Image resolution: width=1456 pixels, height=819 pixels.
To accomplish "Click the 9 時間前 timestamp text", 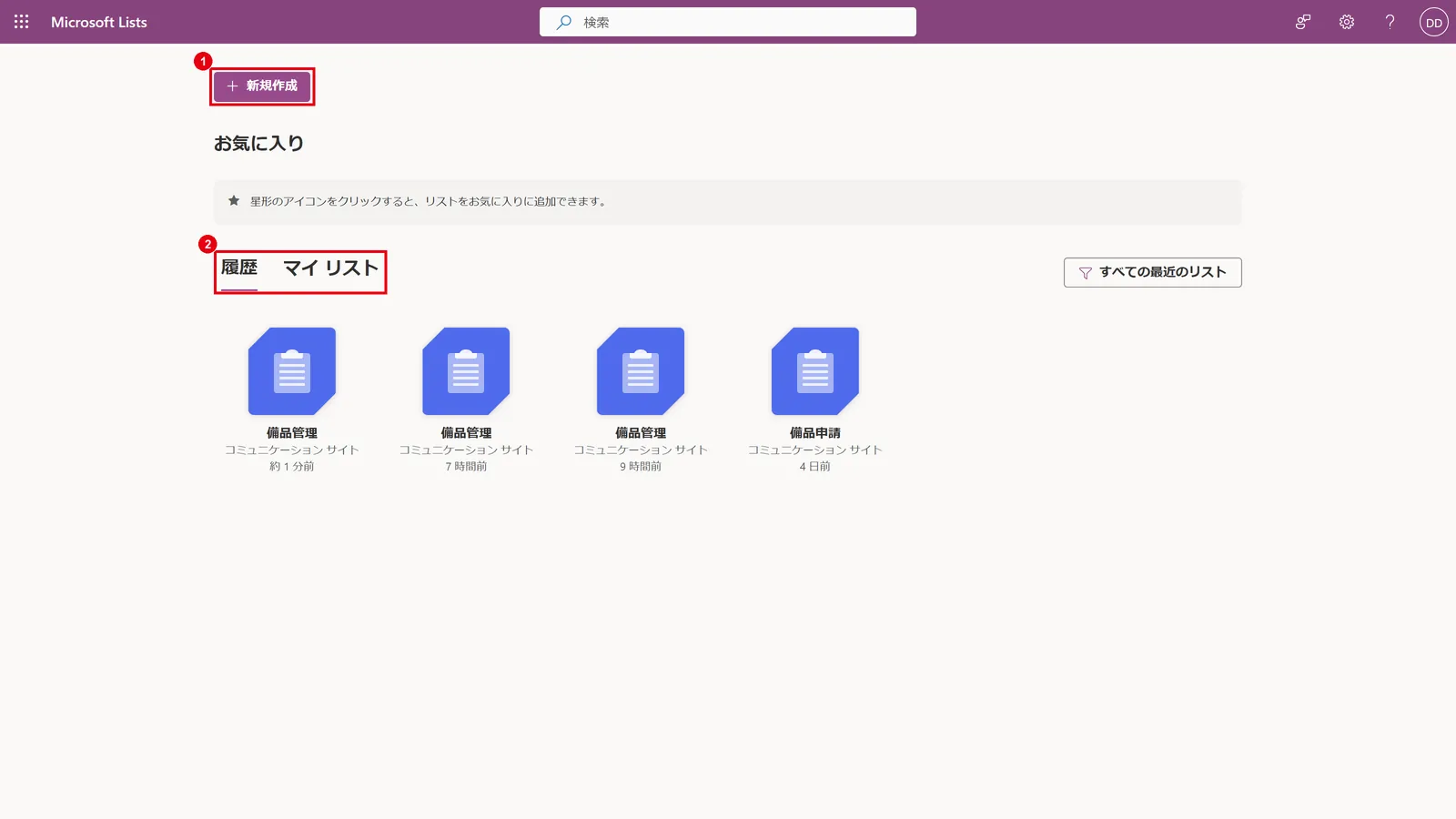I will (641, 466).
